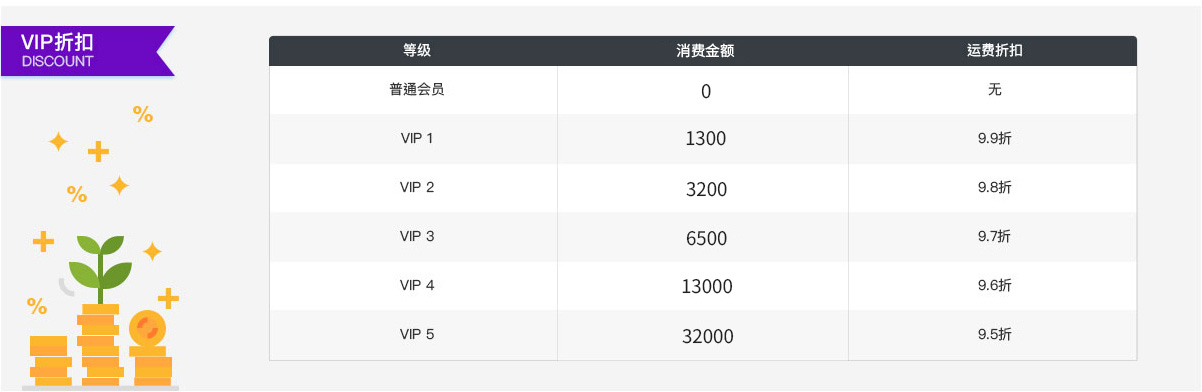Click the 9.5折 discount value
Screen dimensions: 1202x392
click(995, 334)
